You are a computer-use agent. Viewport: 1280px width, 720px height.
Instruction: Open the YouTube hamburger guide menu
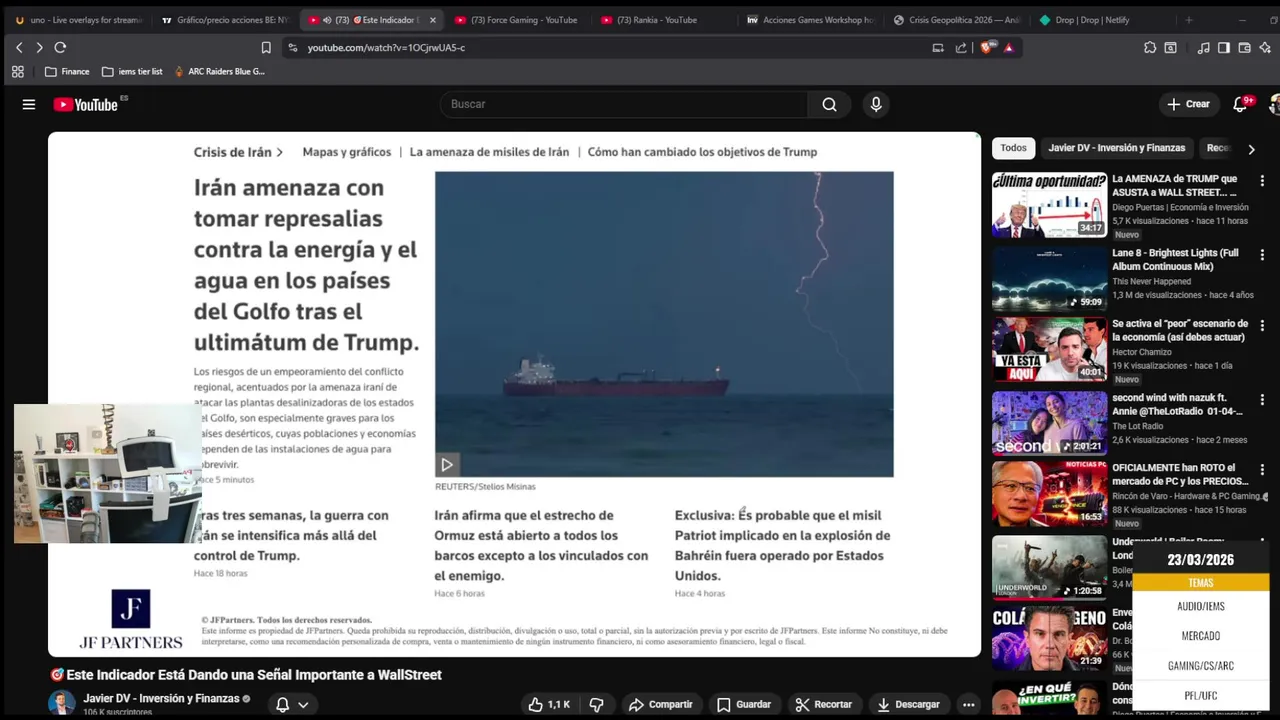pos(29,104)
